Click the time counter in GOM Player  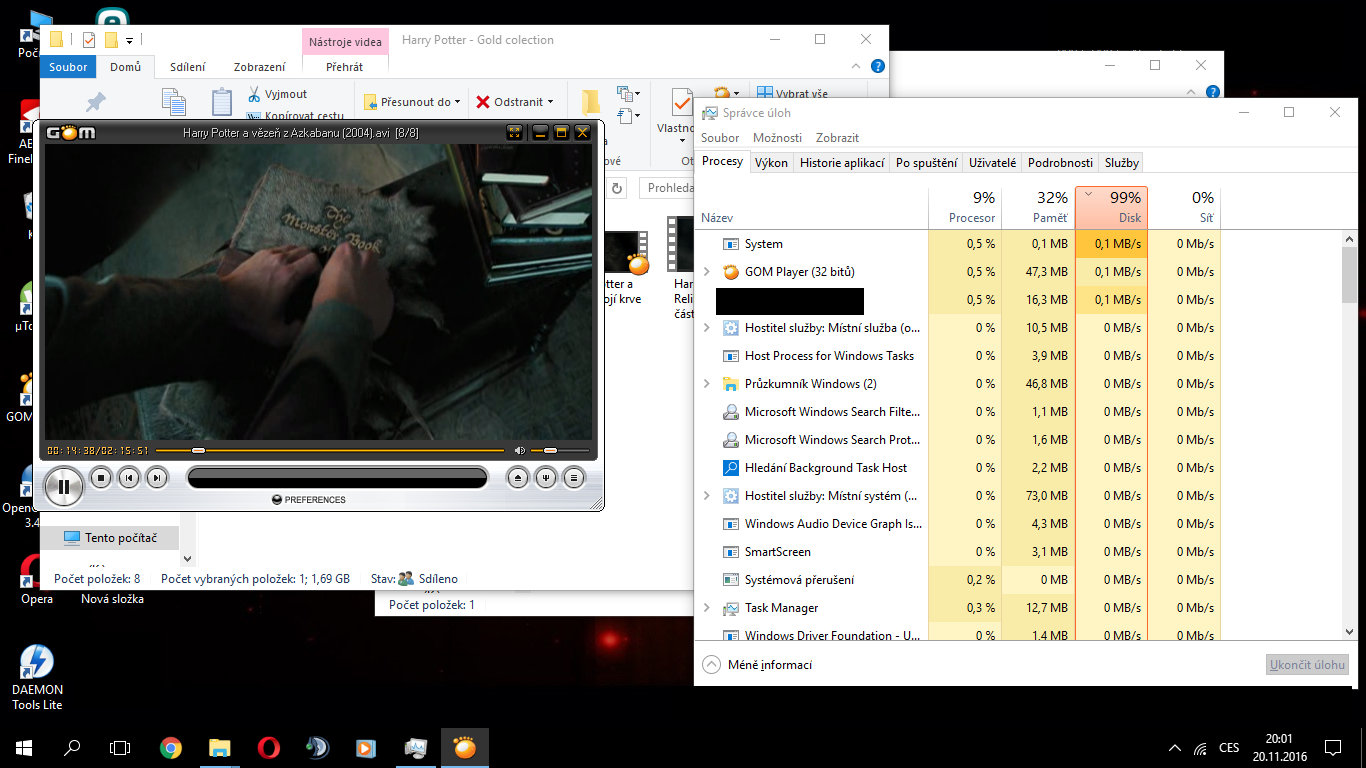[x=98, y=451]
